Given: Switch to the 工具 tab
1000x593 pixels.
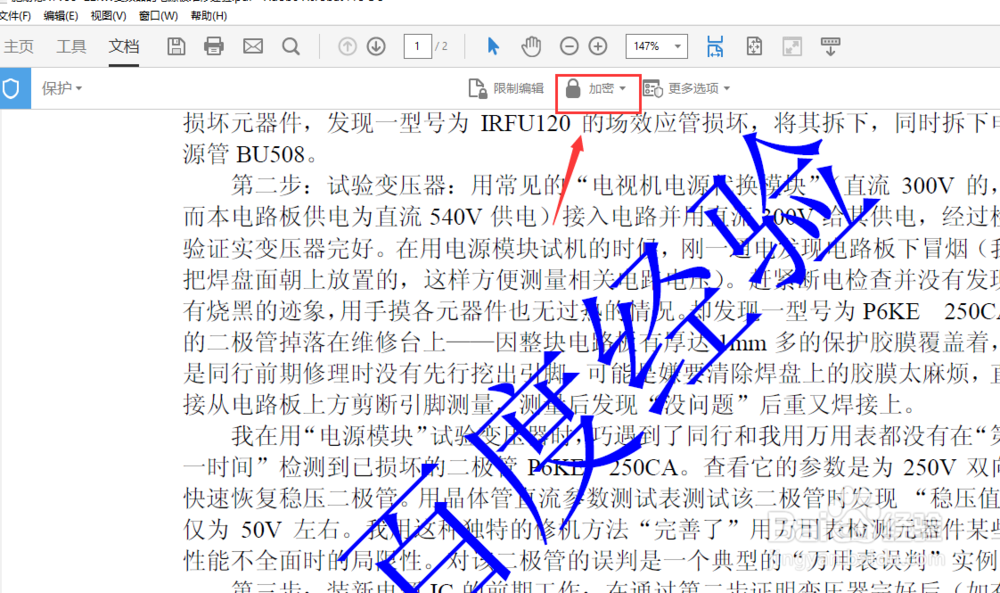Looking at the screenshot, I should (71, 46).
